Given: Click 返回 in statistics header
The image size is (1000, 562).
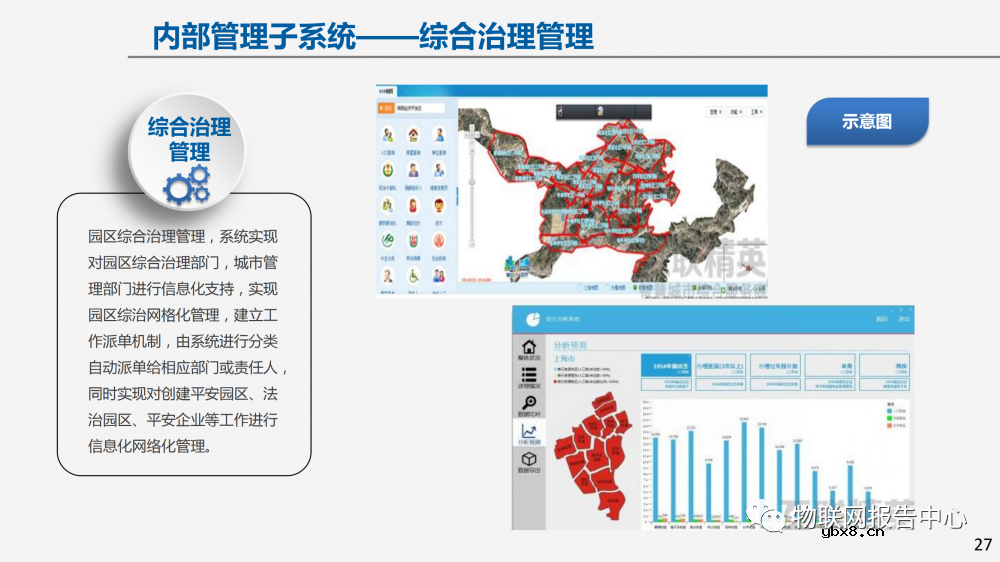Looking at the screenshot, I should point(881,319).
